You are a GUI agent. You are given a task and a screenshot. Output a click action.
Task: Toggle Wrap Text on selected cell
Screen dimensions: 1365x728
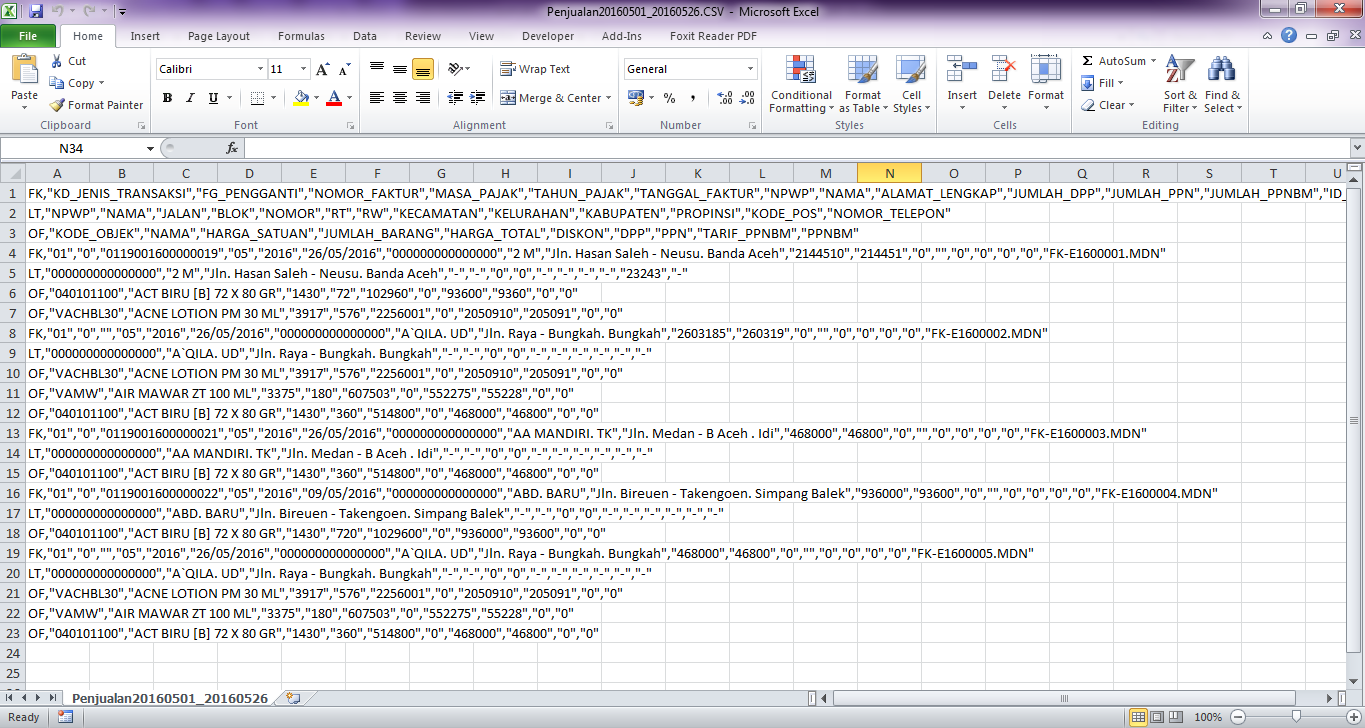pos(535,69)
